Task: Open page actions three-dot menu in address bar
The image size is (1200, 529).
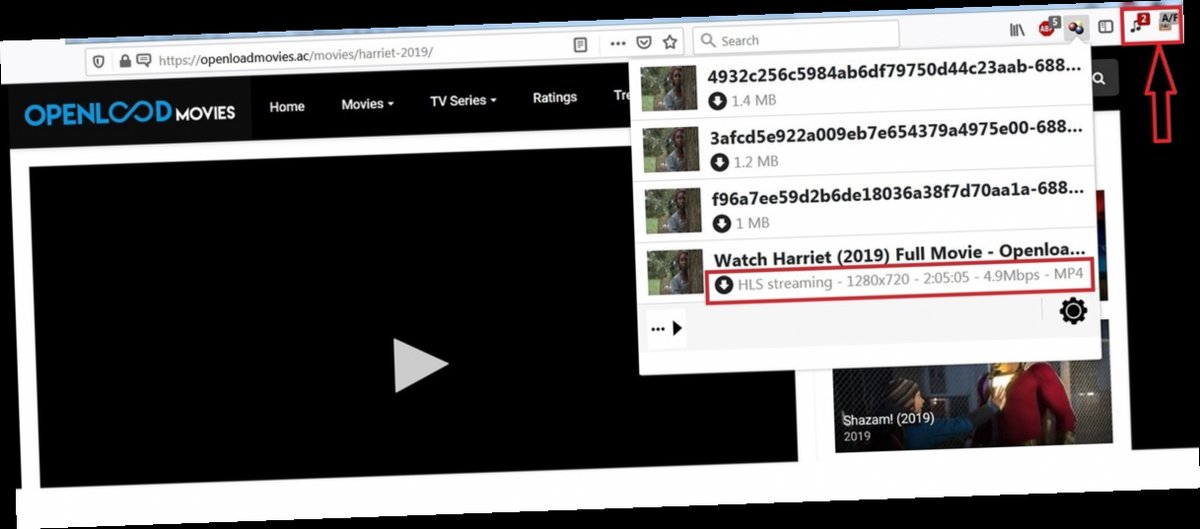Action: (x=618, y=44)
